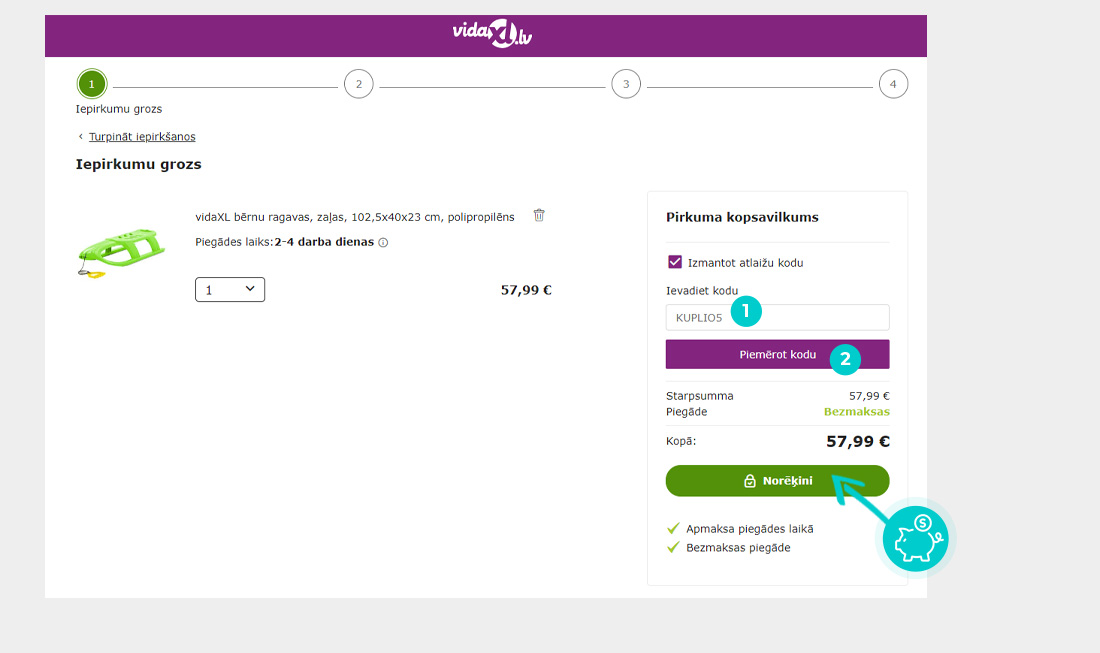This screenshot has width=1100, height=653.
Task: Go to checkout step 3 circle
Action: coord(626,84)
